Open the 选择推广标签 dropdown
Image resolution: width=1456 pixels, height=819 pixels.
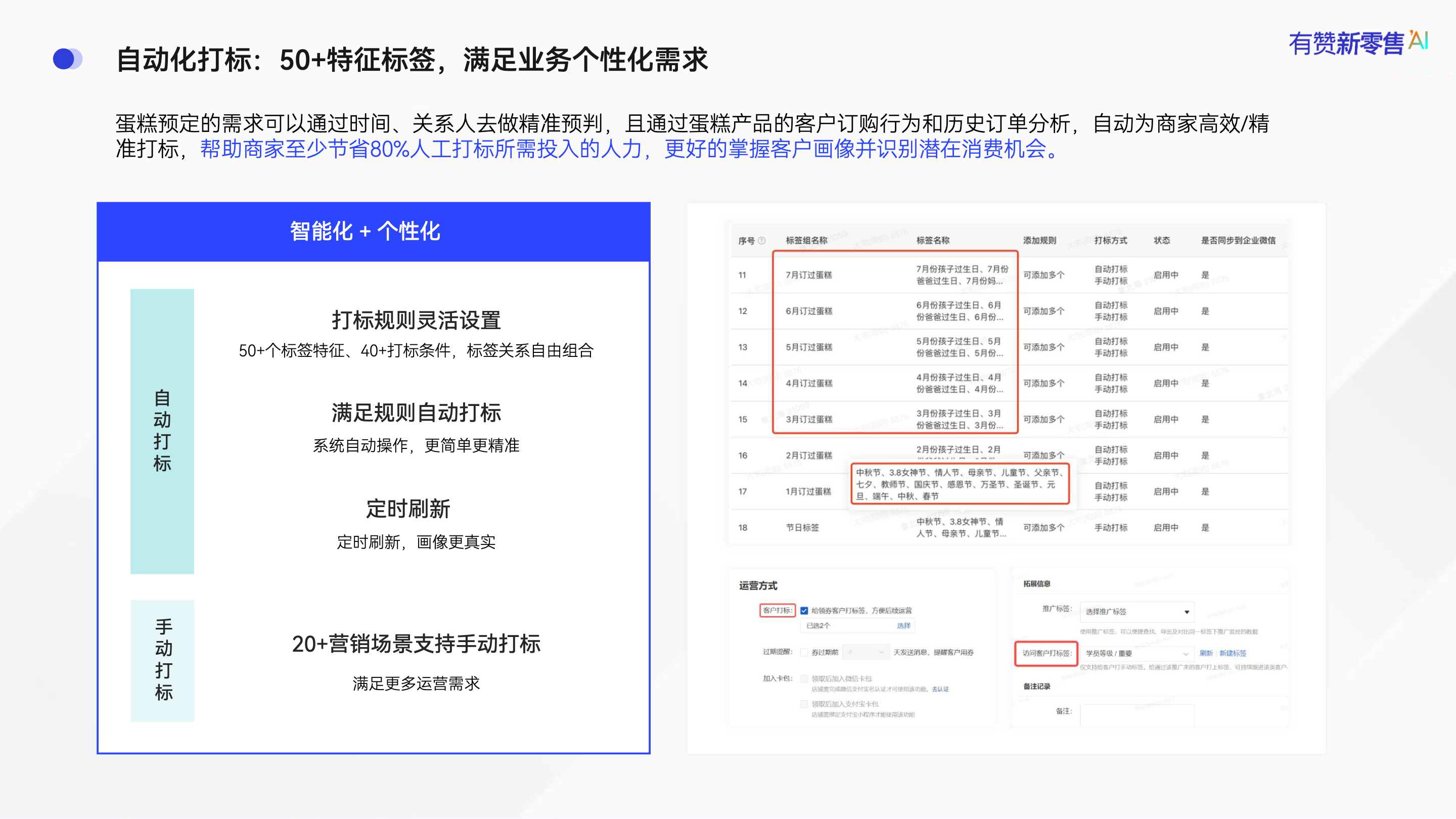pos(1136,612)
